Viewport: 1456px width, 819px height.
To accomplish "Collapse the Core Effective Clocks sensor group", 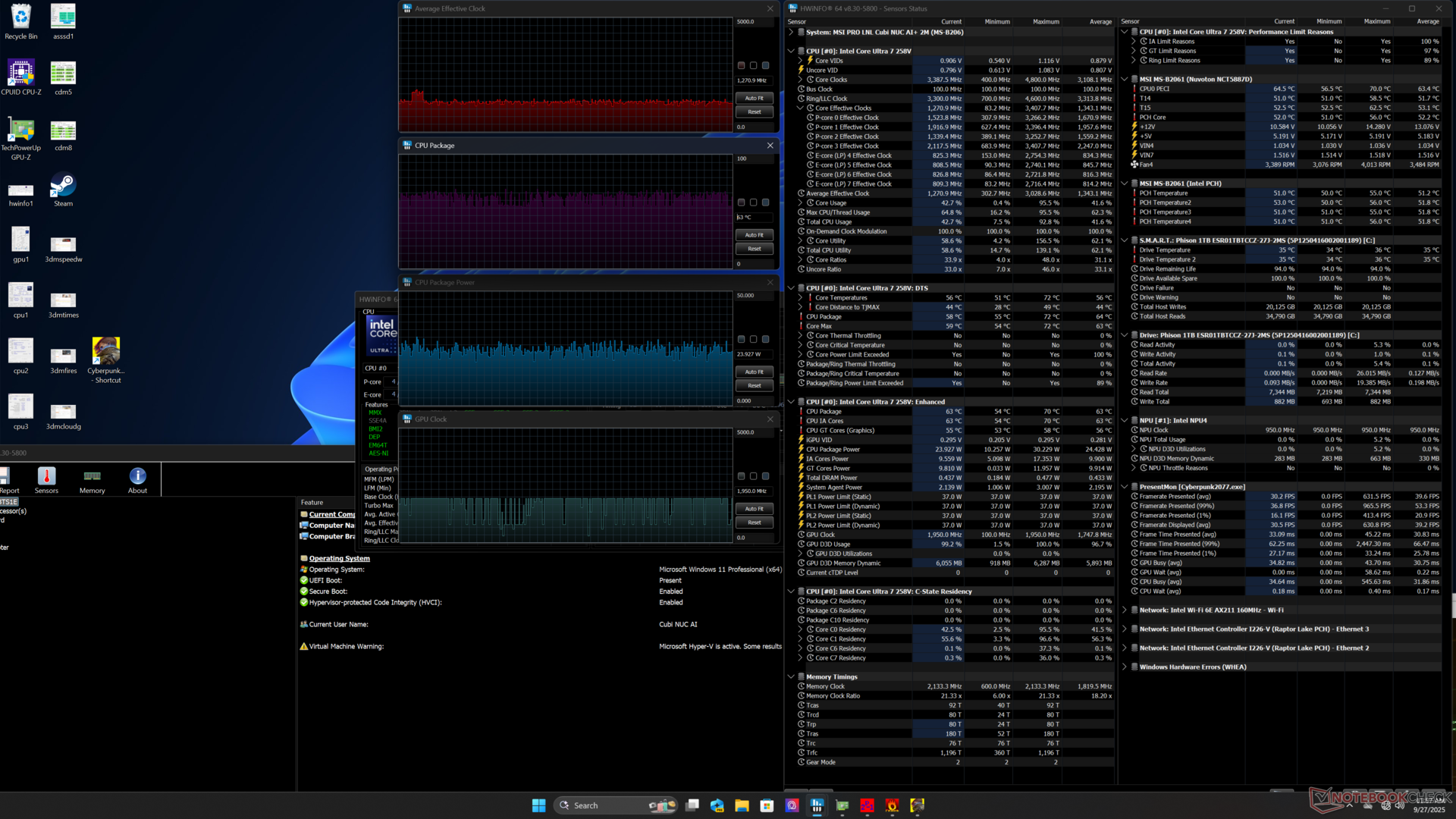I will pos(800,108).
